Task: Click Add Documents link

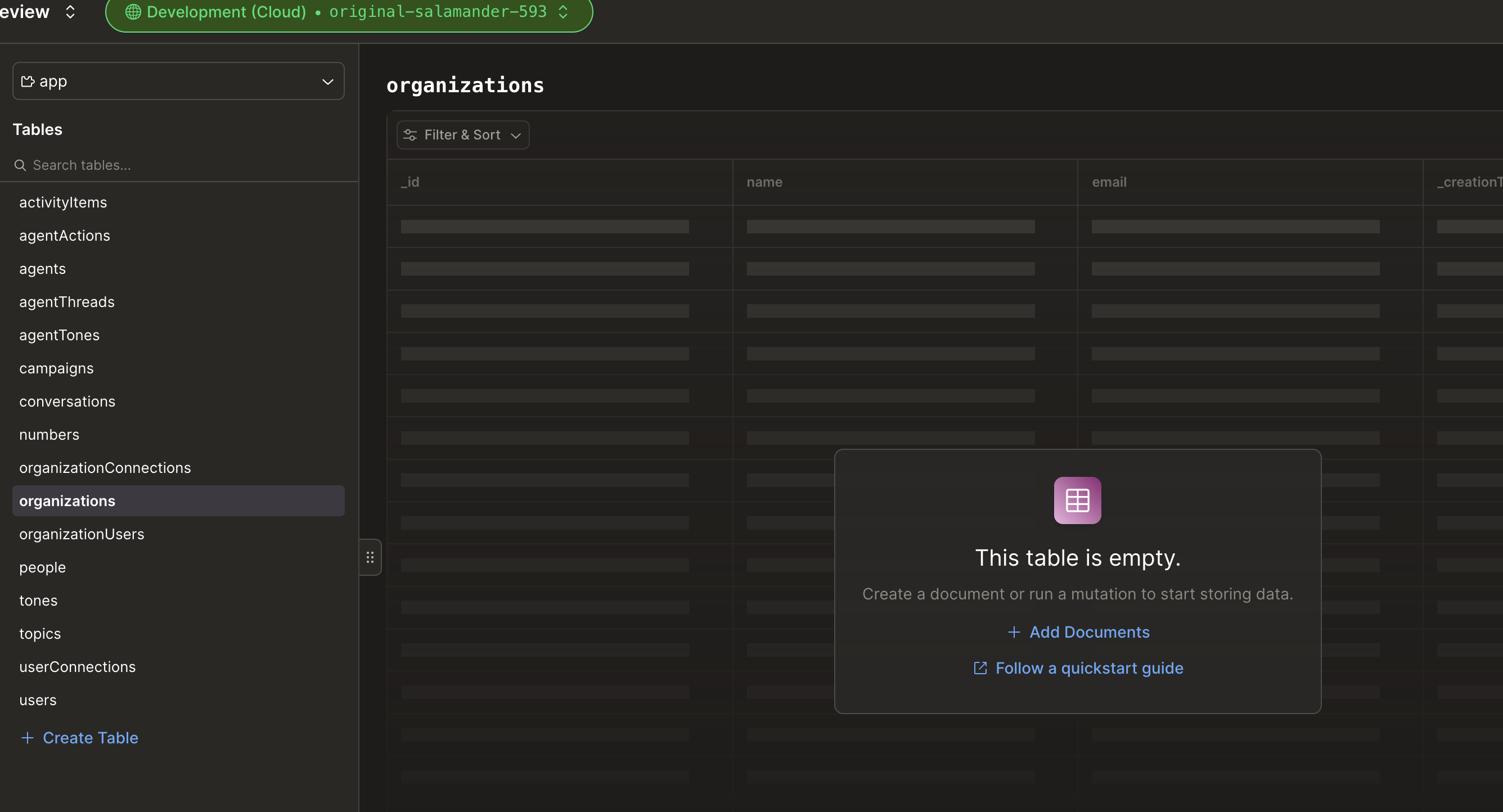Action: [x=1078, y=632]
